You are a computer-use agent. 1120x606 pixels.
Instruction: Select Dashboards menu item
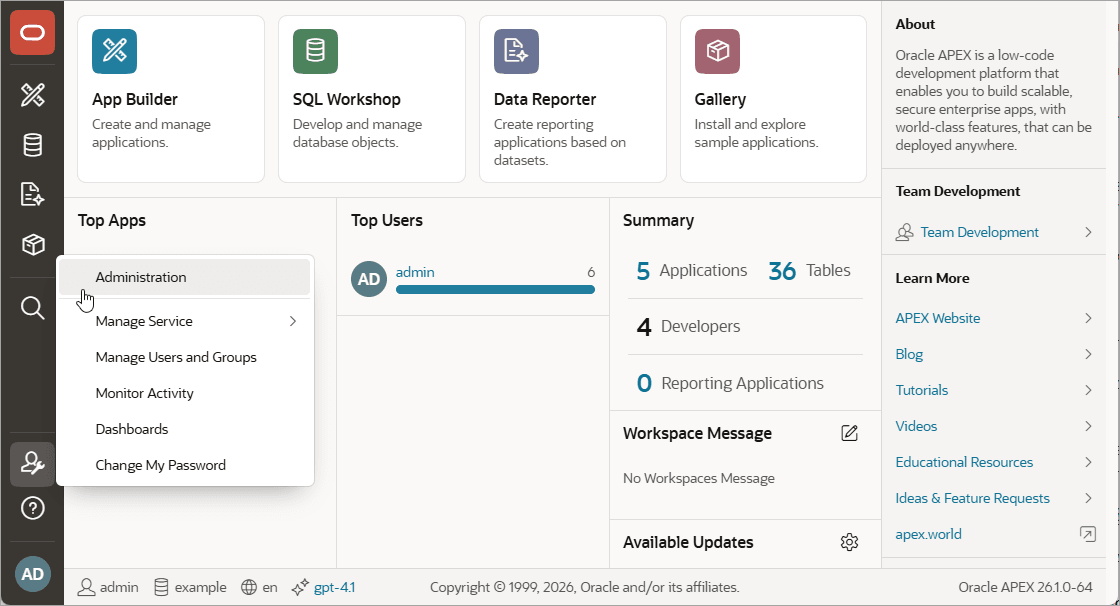pos(185,429)
